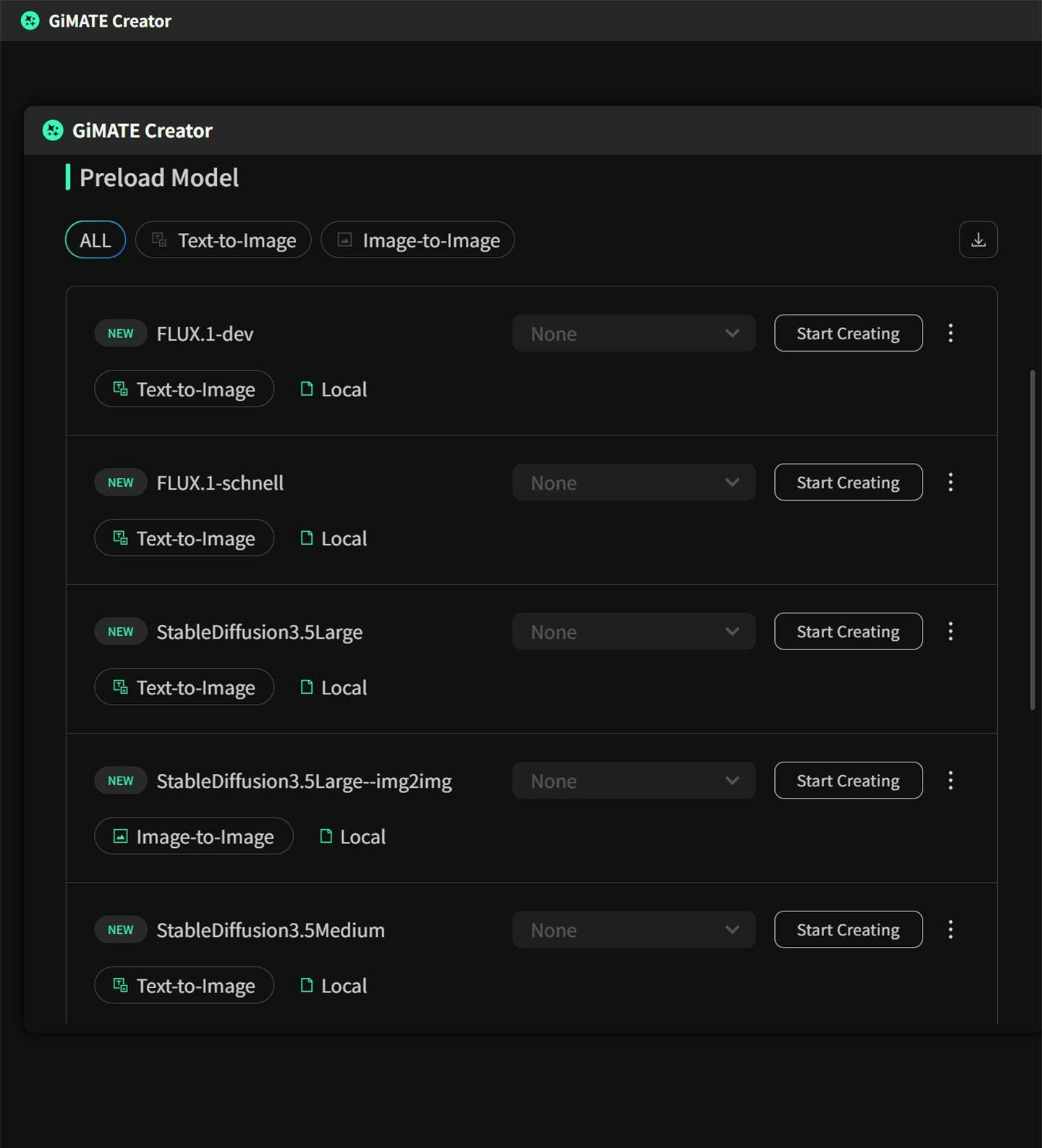Viewport: 1042px width, 1148px height.
Task: Open more options for FLUX.1-dev
Action: pyautogui.click(x=951, y=333)
